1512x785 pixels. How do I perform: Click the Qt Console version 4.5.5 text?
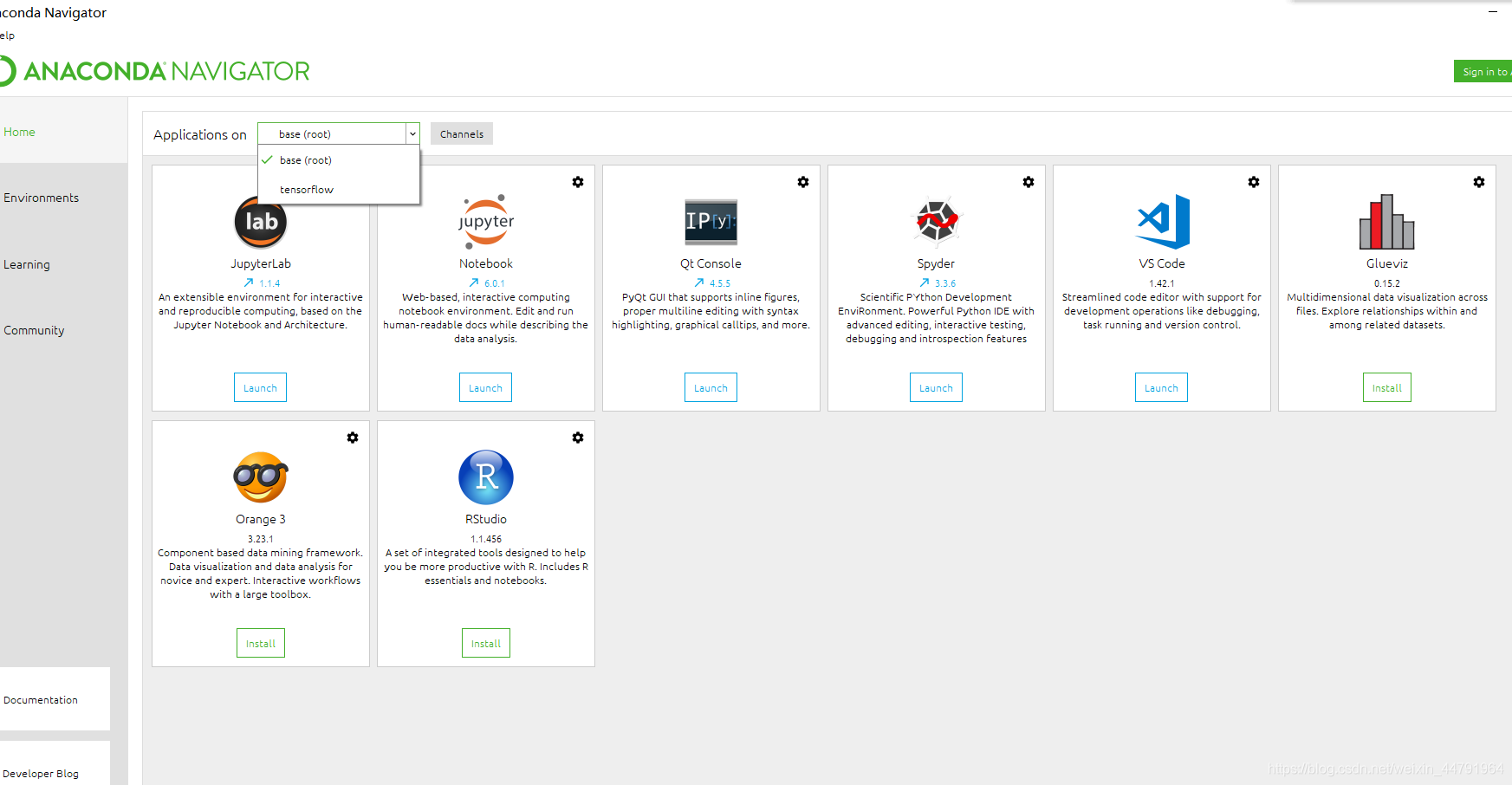(x=720, y=283)
